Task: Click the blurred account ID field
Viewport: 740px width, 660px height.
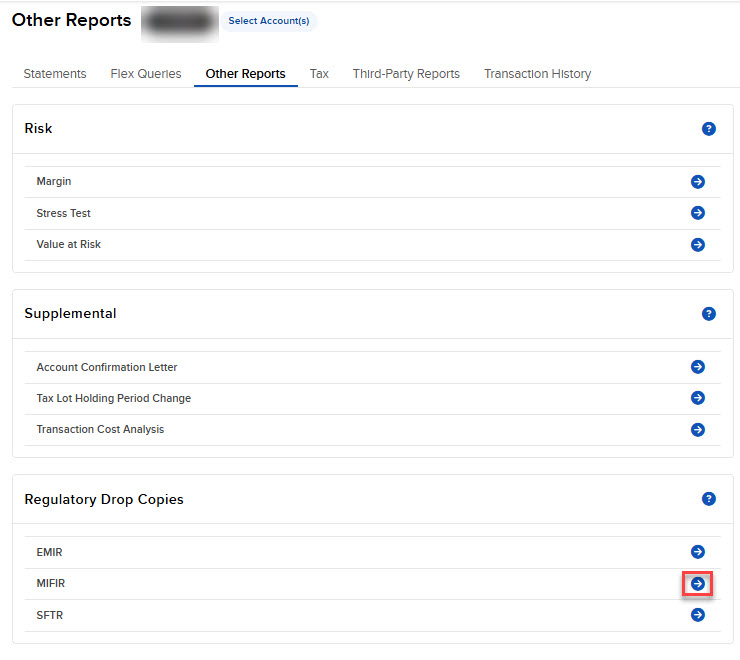Action: 180,21
